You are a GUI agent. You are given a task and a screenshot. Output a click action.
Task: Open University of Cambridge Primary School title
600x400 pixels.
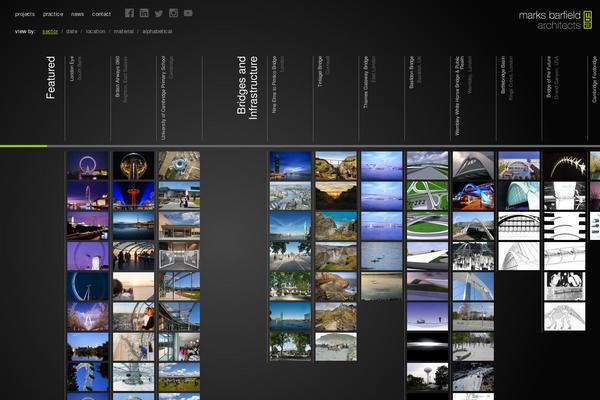click(163, 98)
